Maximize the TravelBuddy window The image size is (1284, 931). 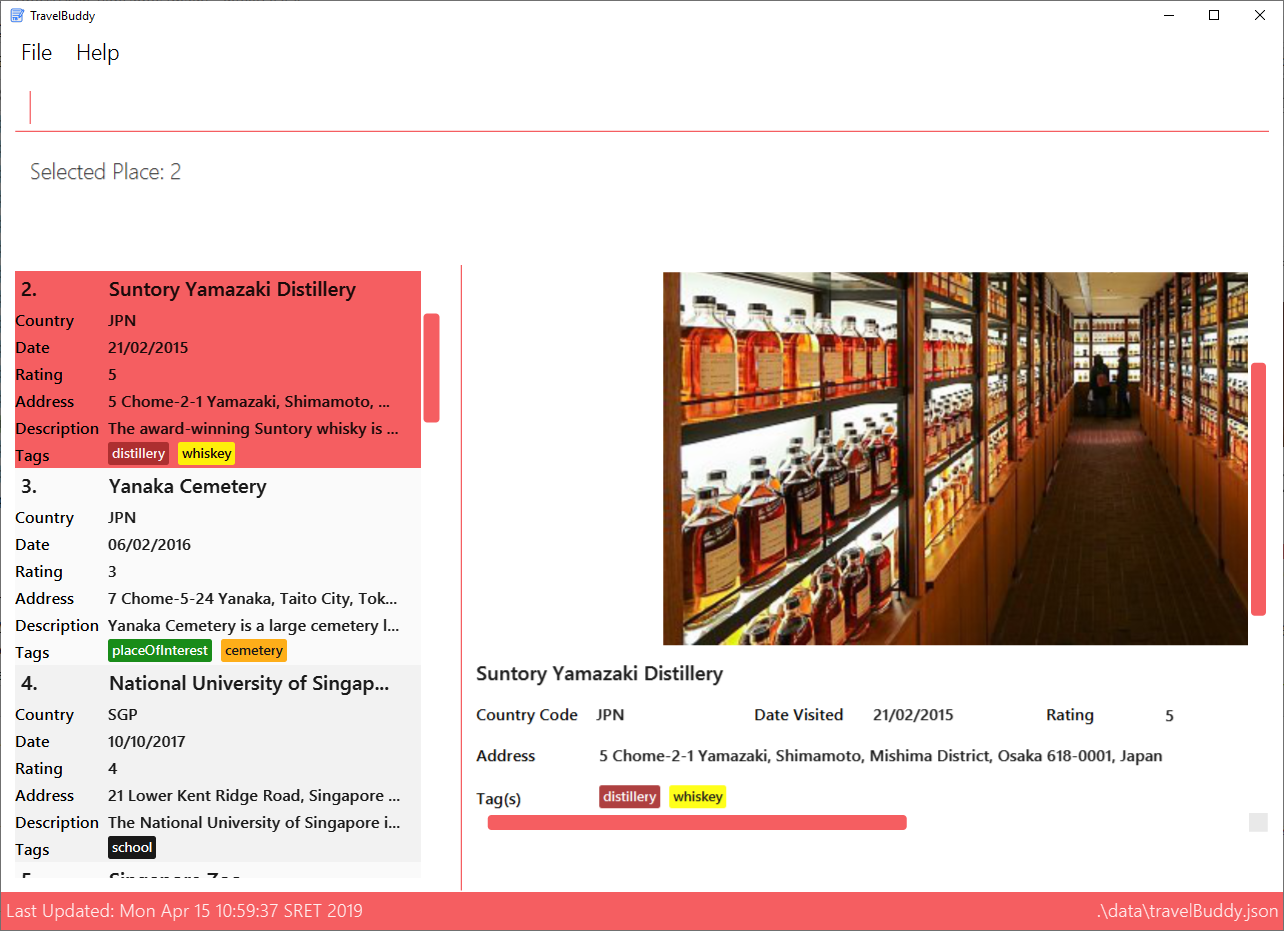pos(1214,15)
